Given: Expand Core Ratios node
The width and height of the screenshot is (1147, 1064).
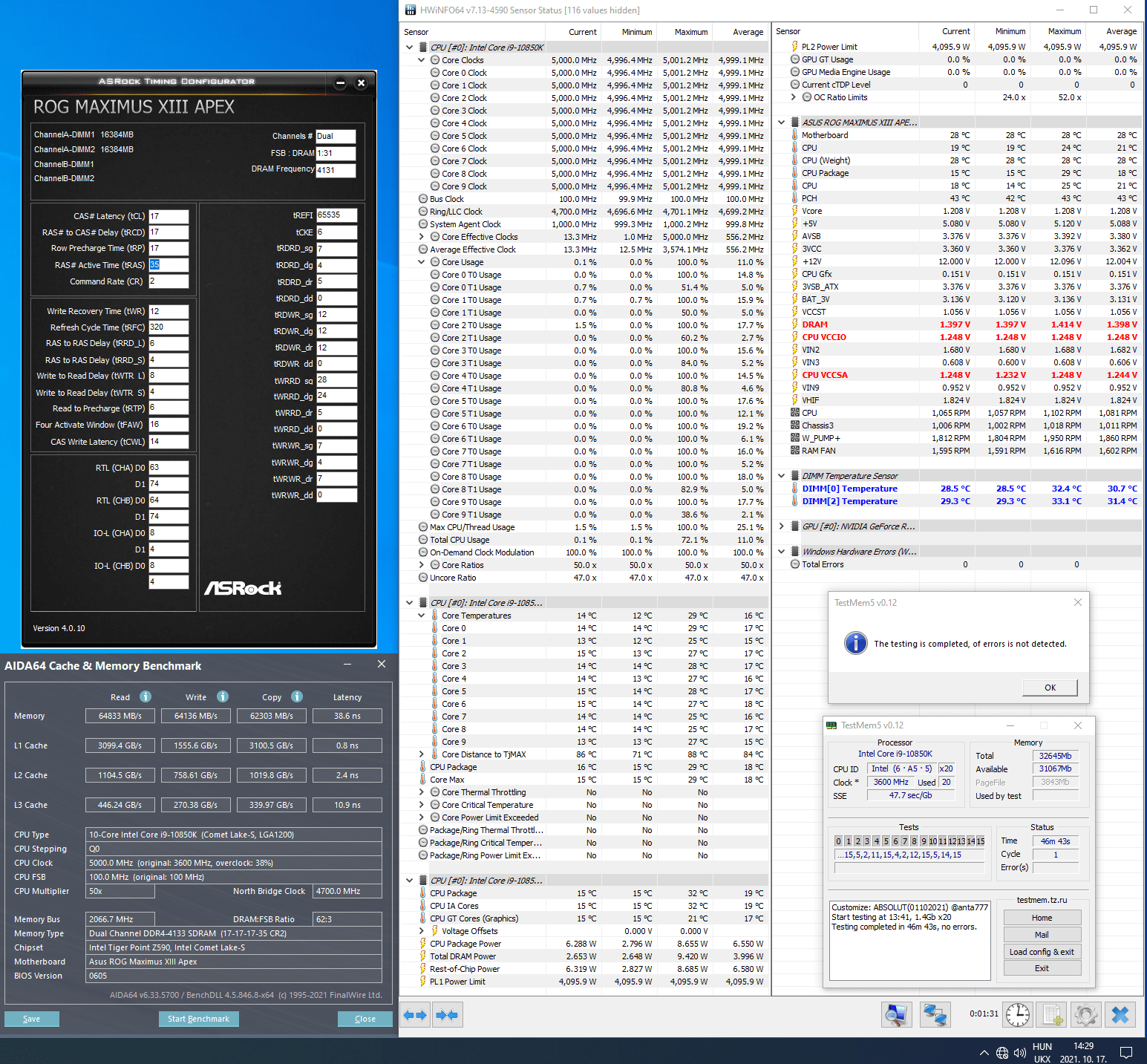Looking at the screenshot, I should [x=422, y=565].
